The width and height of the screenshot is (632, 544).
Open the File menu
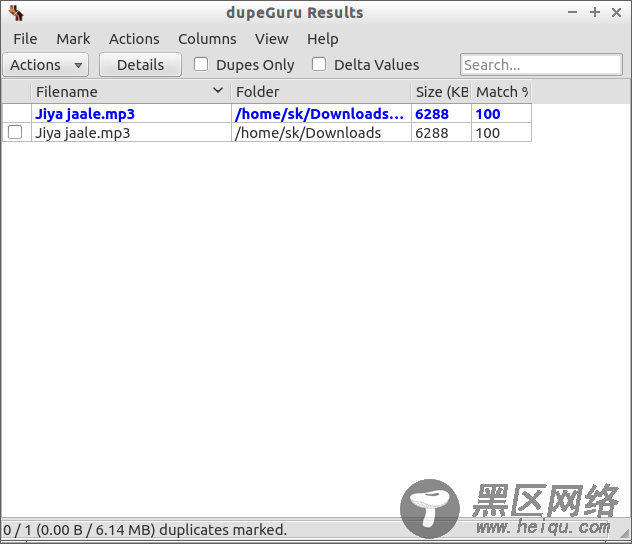[25, 39]
